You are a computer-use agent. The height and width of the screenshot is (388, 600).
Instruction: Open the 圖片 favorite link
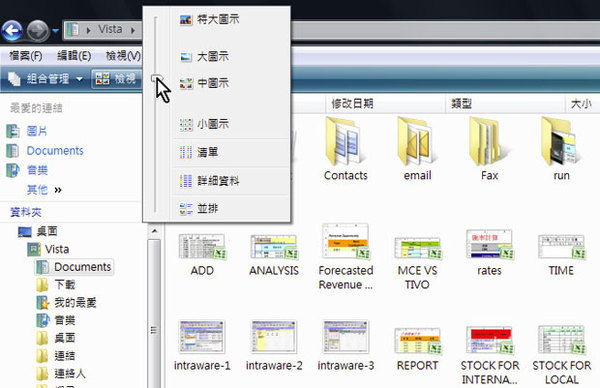(26, 131)
